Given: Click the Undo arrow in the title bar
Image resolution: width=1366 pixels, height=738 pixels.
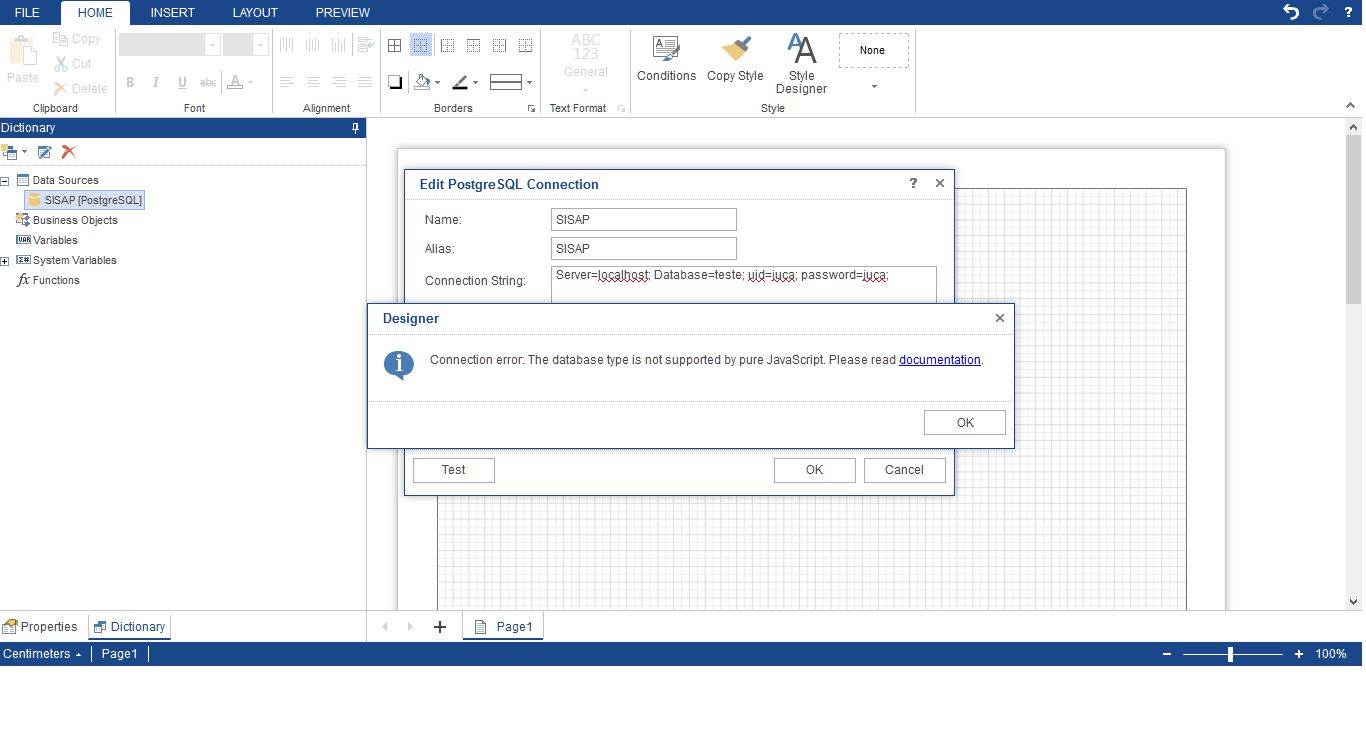Looking at the screenshot, I should tap(1291, 12).
